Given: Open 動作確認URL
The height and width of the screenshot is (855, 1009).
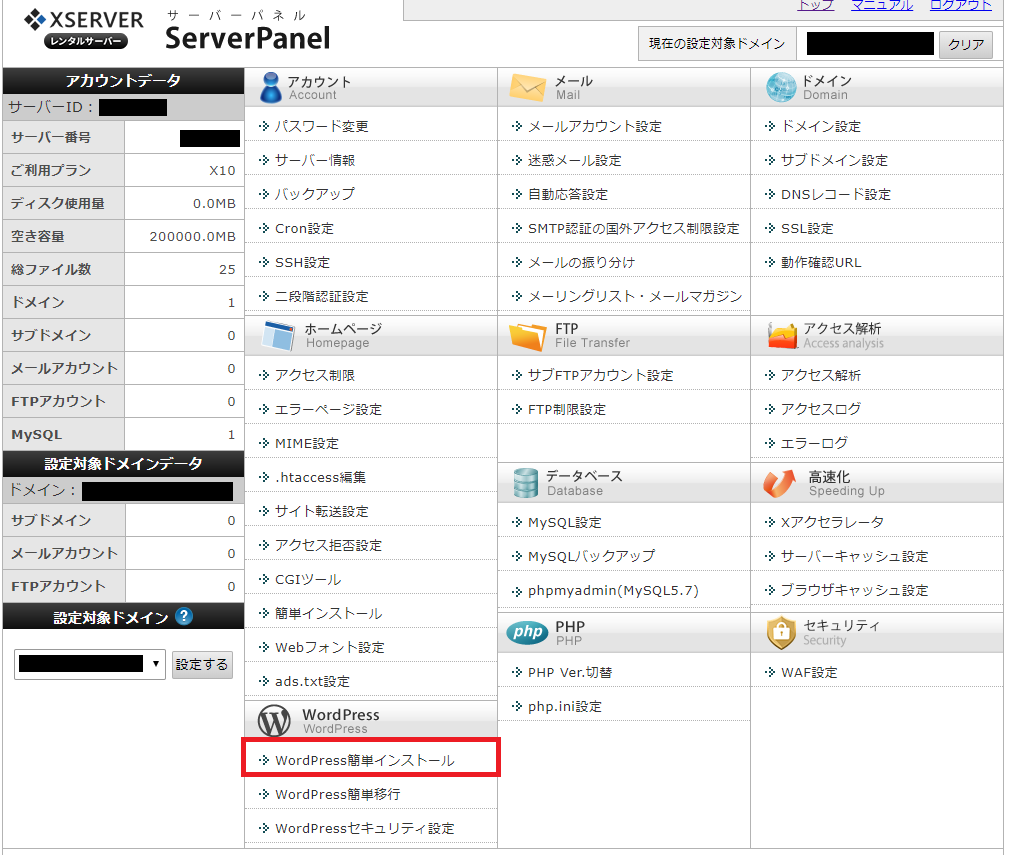Looking at the screenshot, I should [821, 262].
